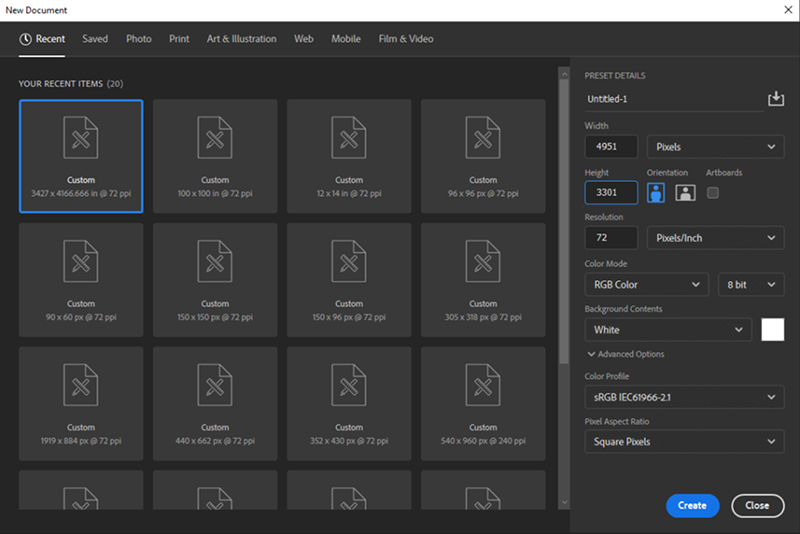Open the Background Contents White dropdown
Image resolution: width=800 pixels, height=534 pixels.
pyautogui.click(x=667, y=330)
